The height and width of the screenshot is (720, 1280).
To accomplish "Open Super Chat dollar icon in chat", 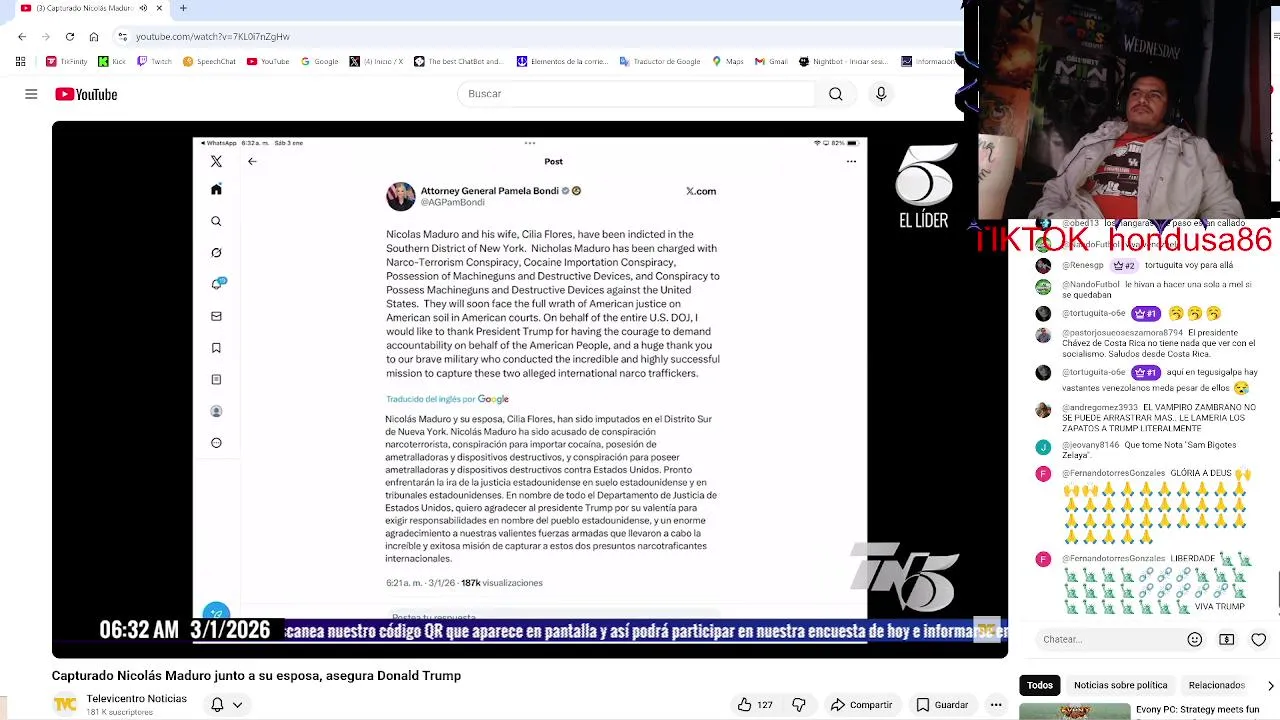I will click(x=1227, y=639).
